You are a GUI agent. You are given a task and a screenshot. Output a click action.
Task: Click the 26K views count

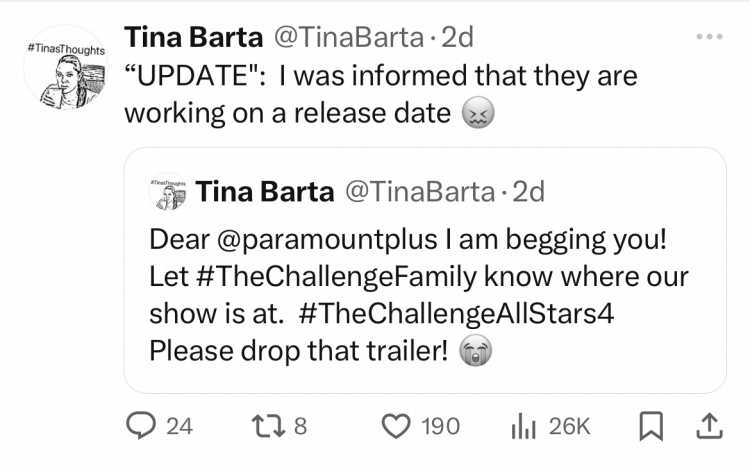point(569,426)
